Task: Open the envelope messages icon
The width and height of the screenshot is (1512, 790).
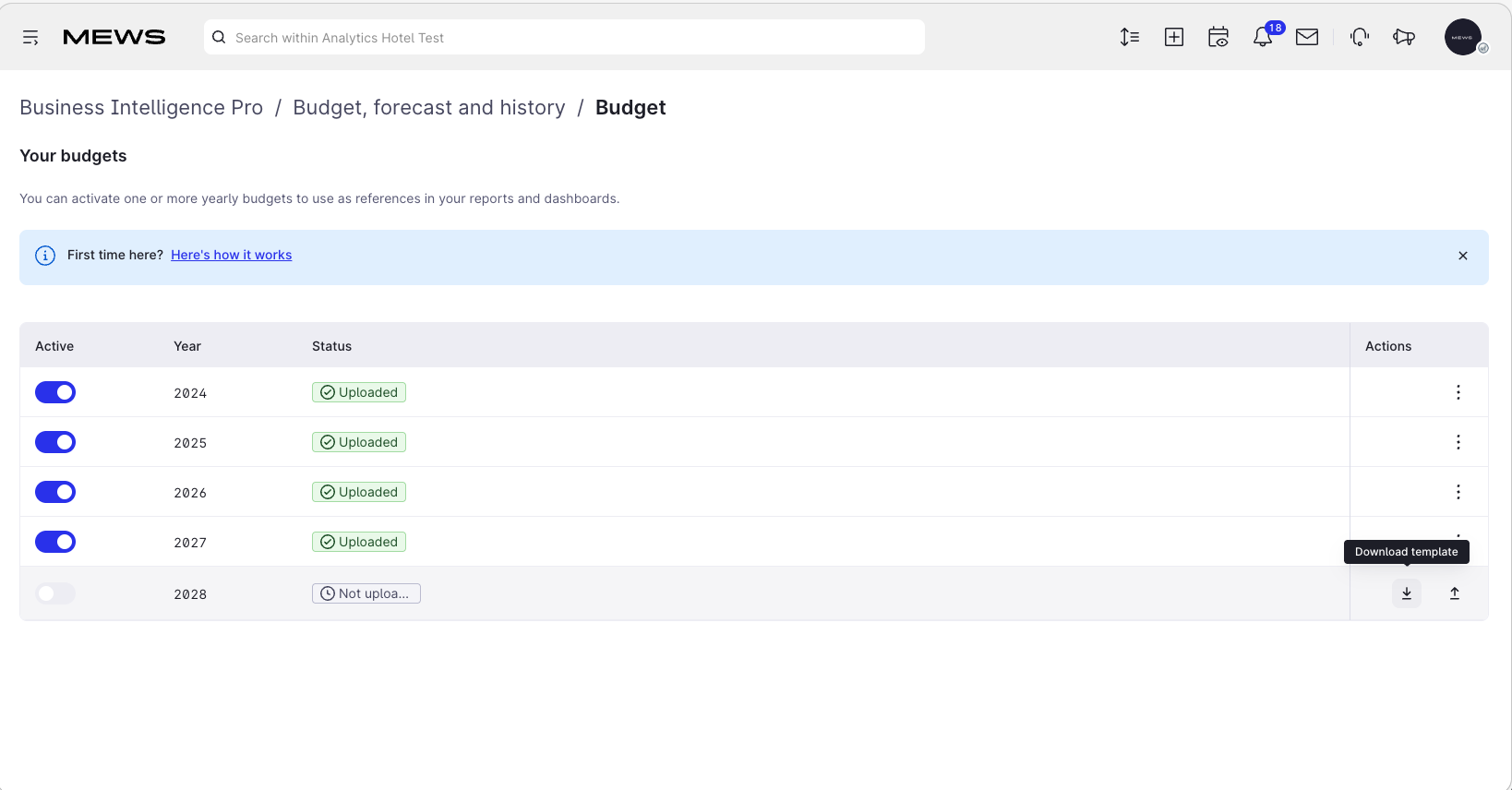Action: pyautogui.click(x=1307, y=37)
